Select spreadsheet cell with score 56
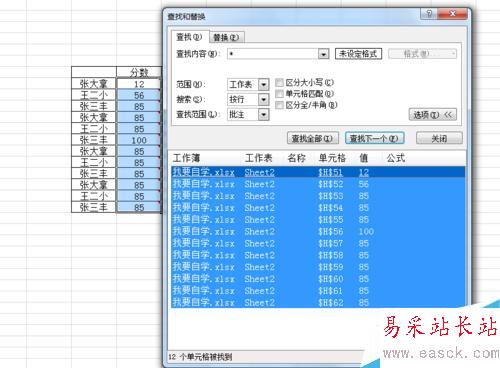 (139, 95)
